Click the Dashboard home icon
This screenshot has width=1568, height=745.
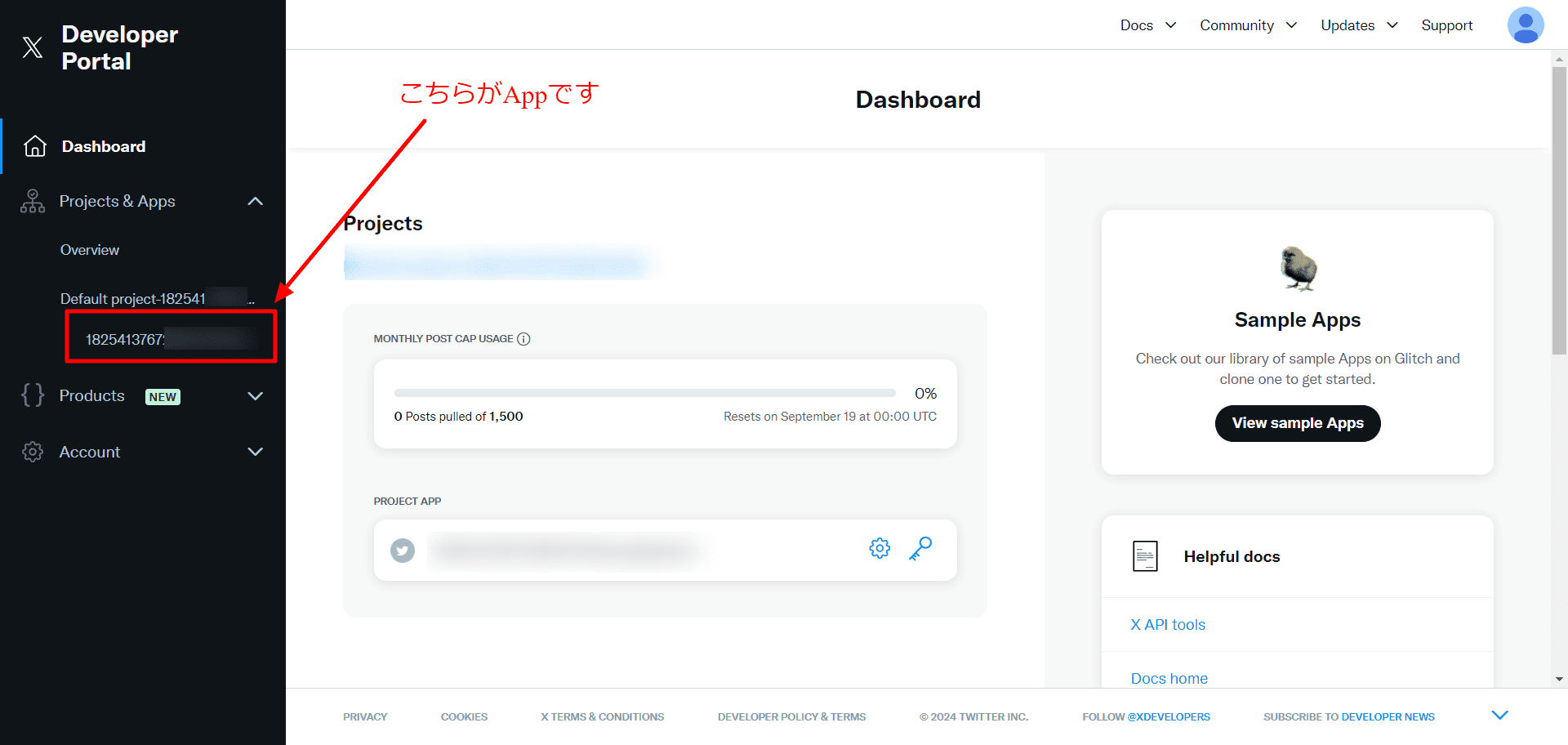[x=35, y=146]
